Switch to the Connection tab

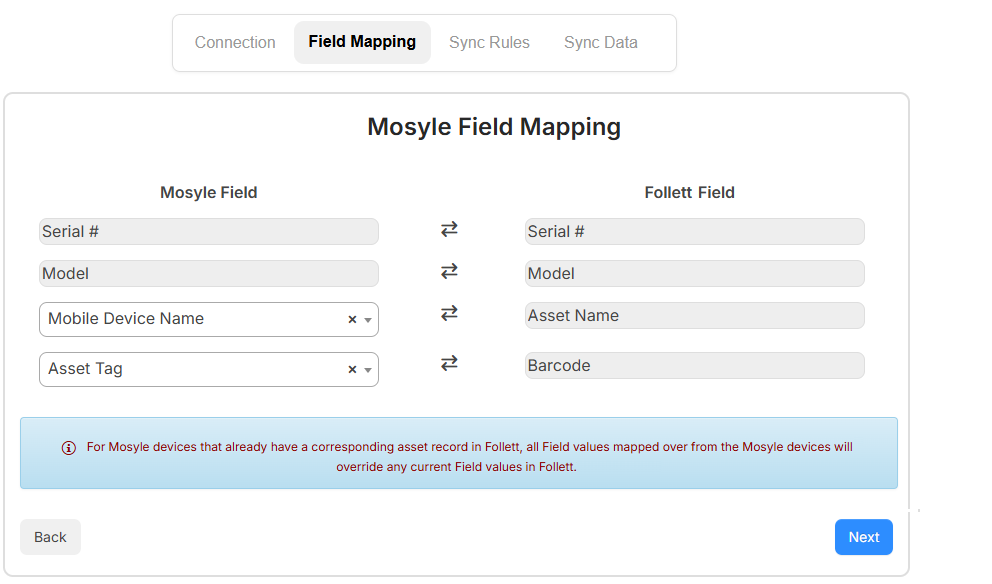235,42
